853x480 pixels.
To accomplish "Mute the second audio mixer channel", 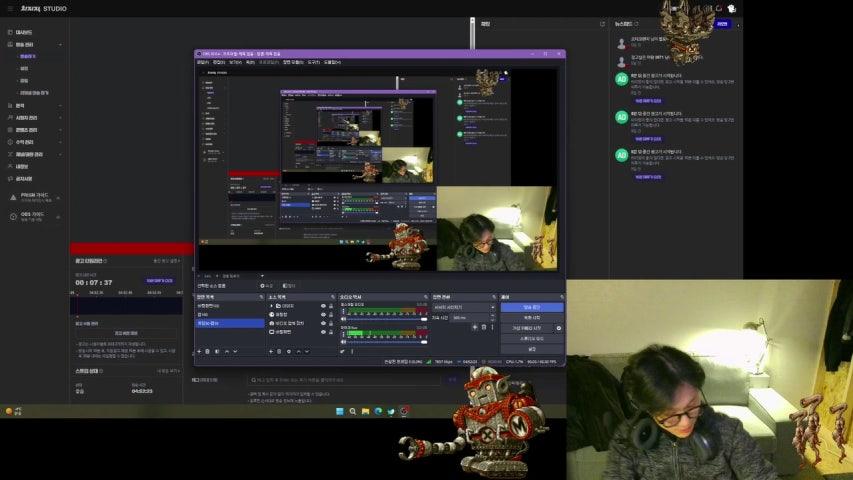I will pos(343,342).
